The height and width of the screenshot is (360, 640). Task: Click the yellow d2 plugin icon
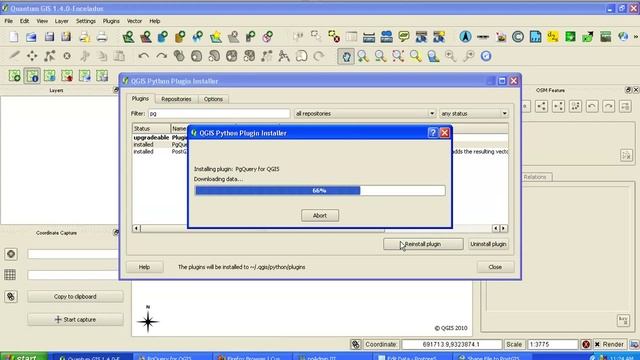click(x=553, y=37)
